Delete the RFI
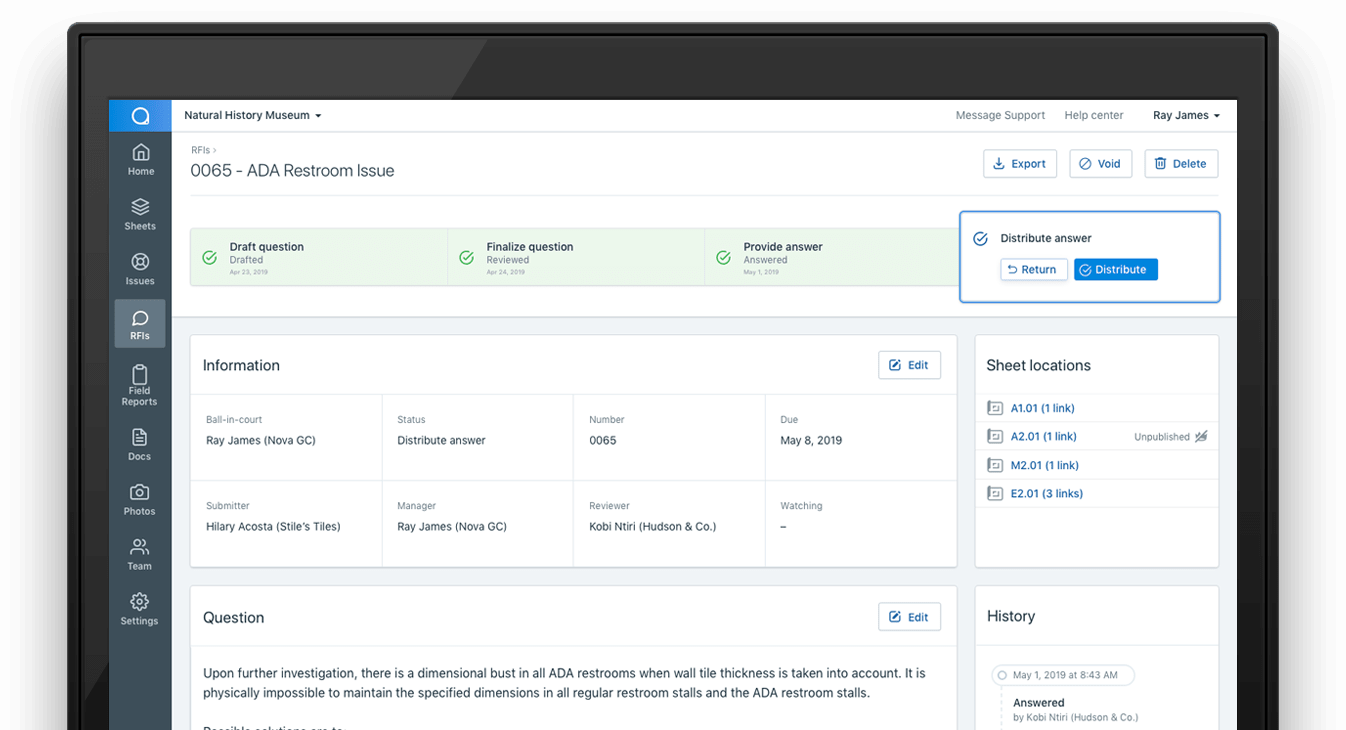The image size is (1346, 730). coord(1181,164)
